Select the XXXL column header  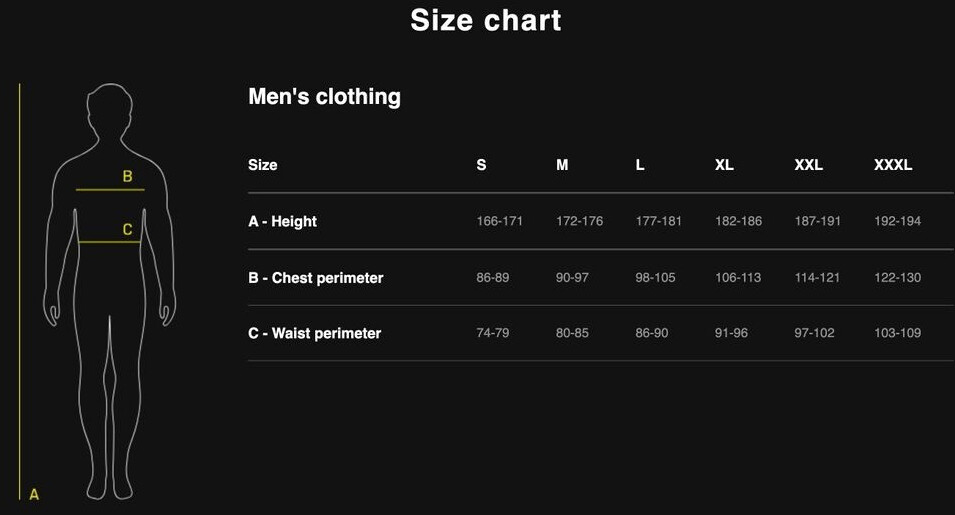[893, 165]
